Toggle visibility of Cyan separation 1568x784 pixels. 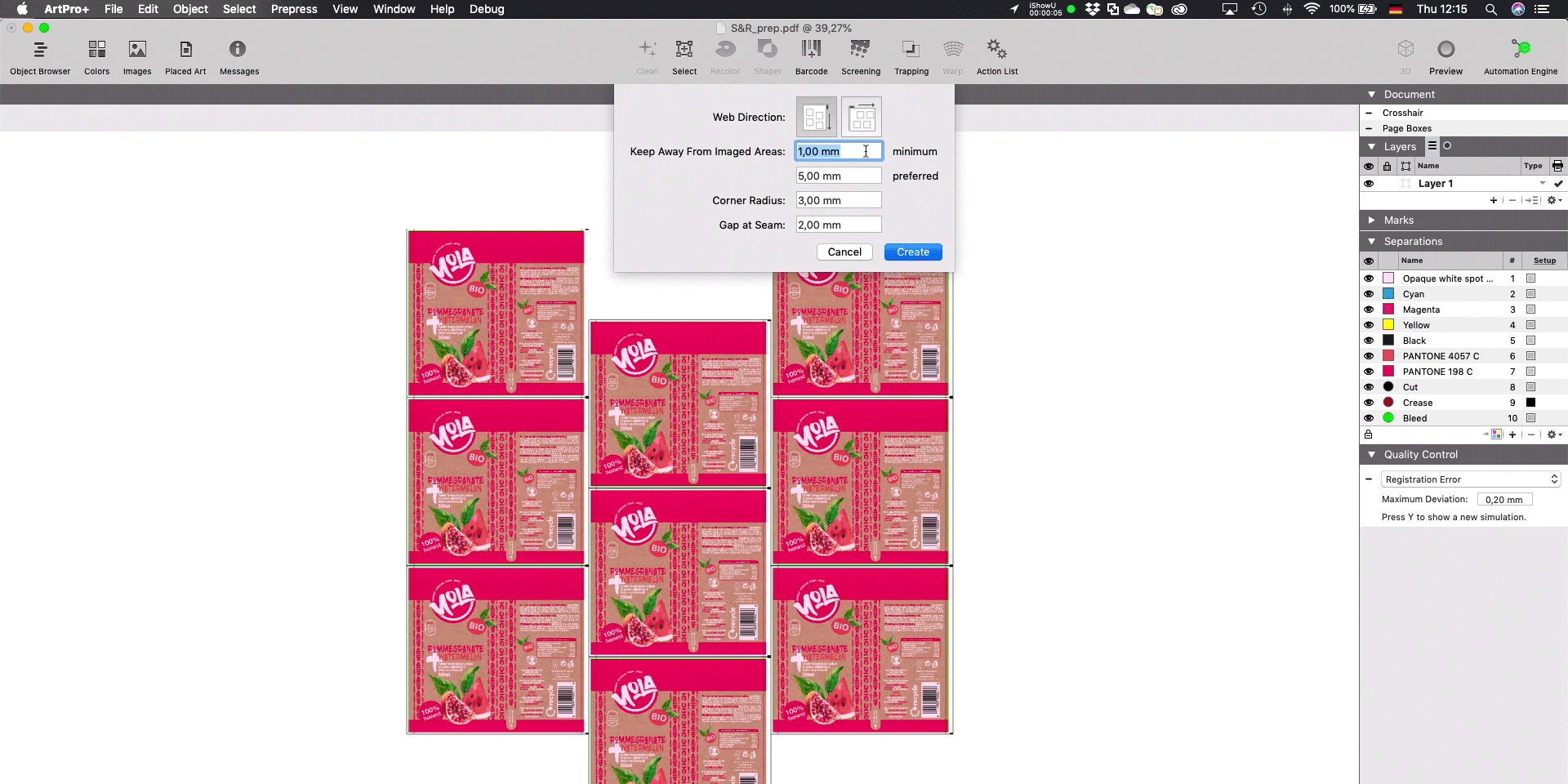[1369, 294]
